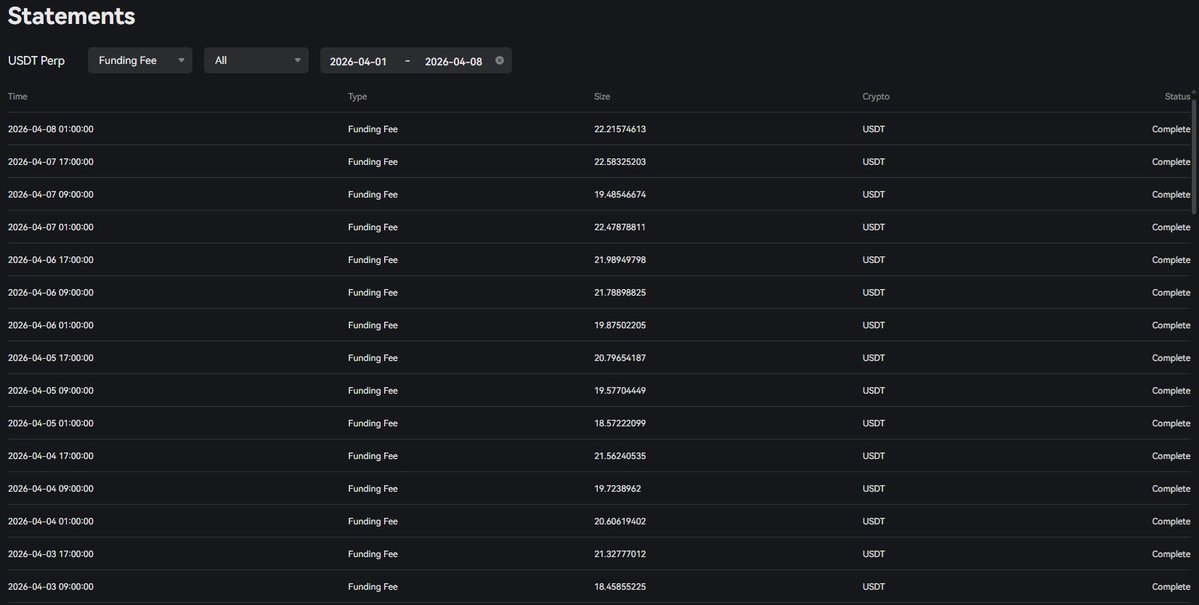Click size value 19.48546674
Screen dimensions: 1199x605
click(620, 195)
